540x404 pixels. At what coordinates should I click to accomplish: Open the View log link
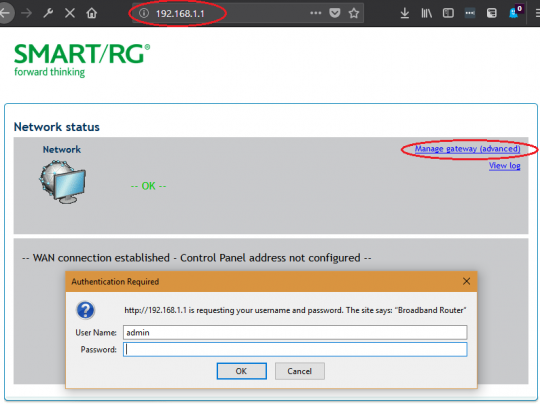coord(505,166)
